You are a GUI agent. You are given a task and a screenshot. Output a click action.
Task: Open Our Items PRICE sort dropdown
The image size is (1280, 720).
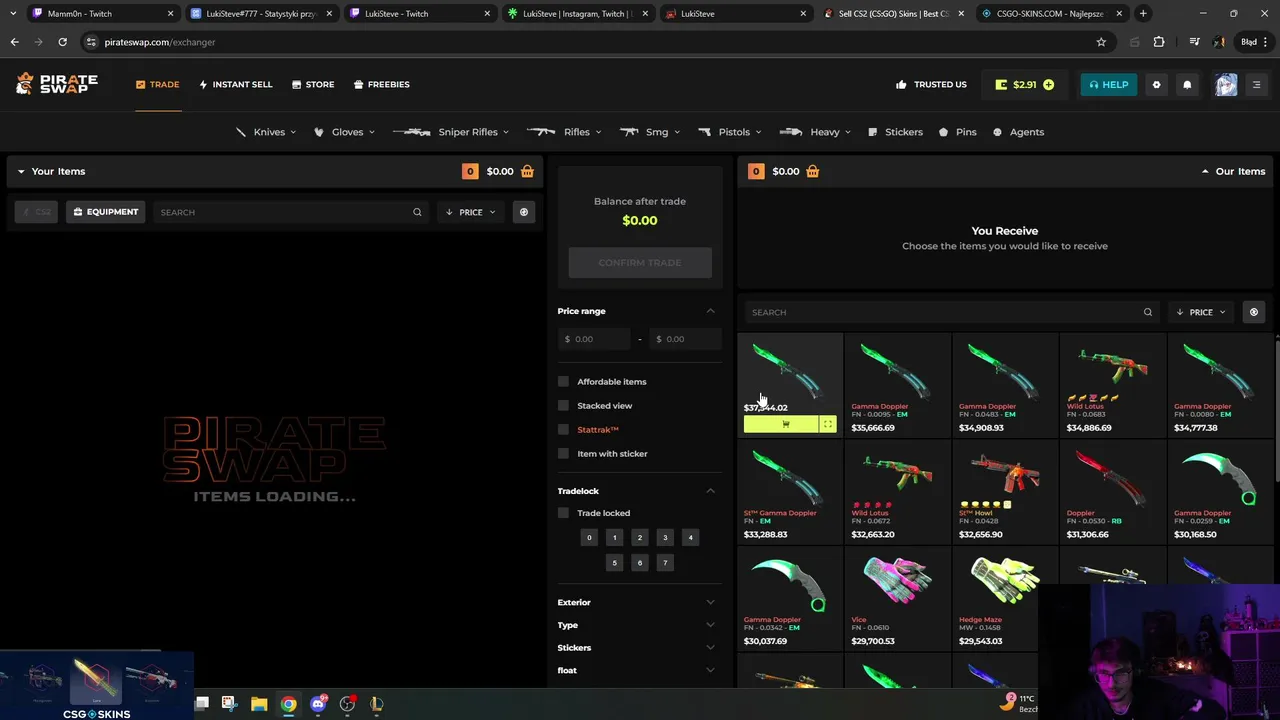tap(1201, 312)
